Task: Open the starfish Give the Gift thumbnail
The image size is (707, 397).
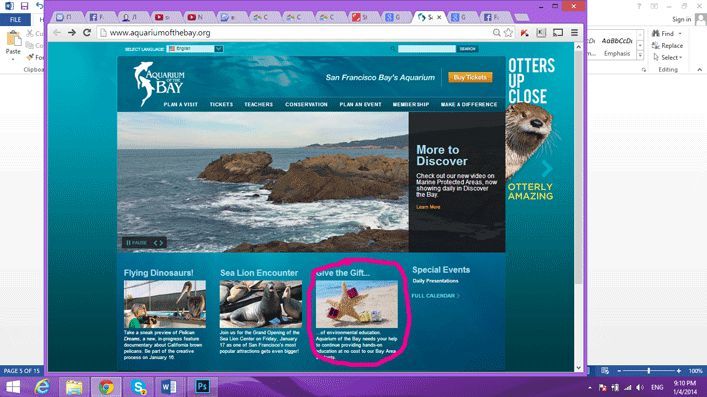Action: tap(357, 304)
